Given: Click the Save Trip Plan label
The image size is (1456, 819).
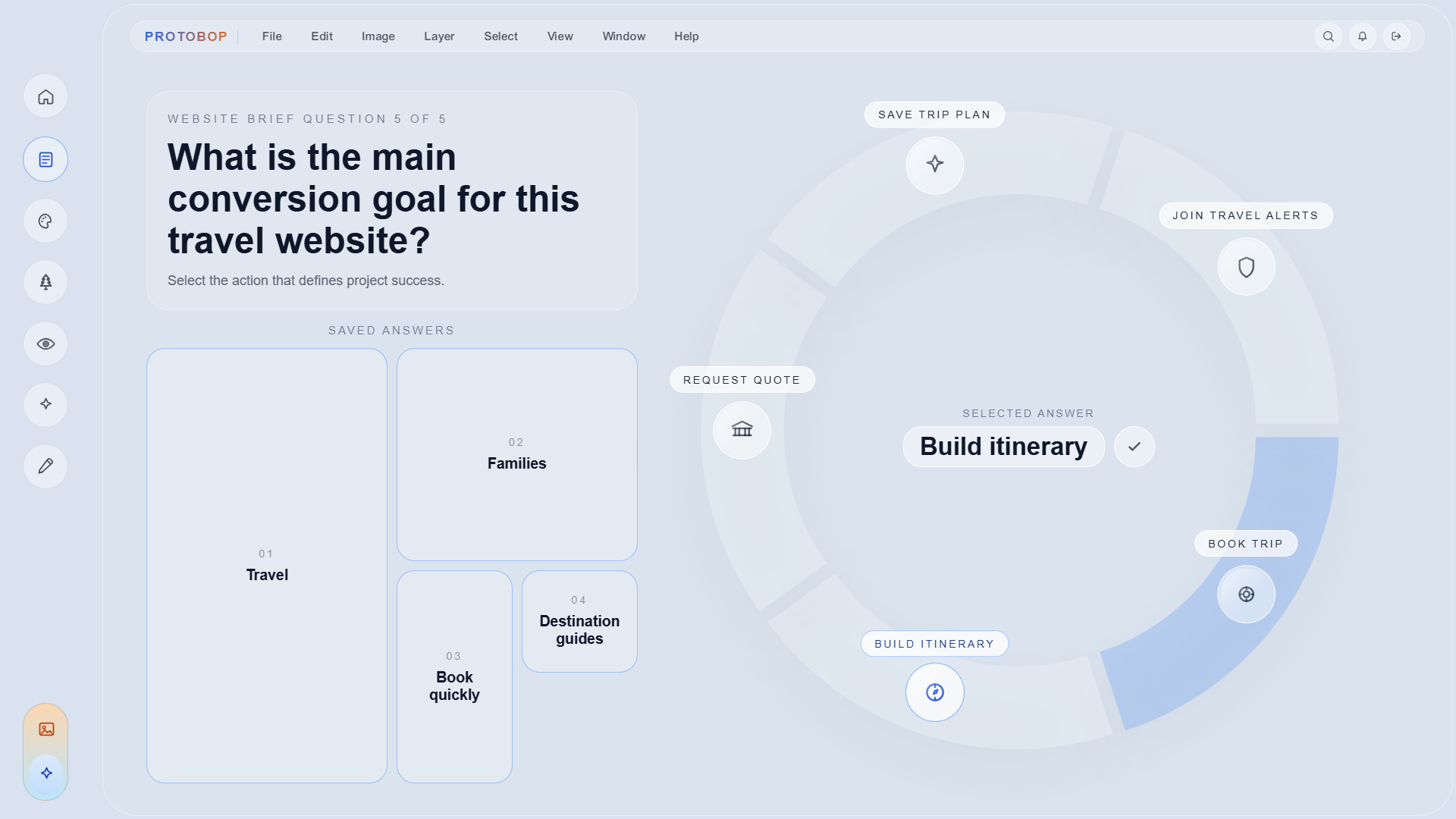Looking at the screenshot, I should [934, 115].
